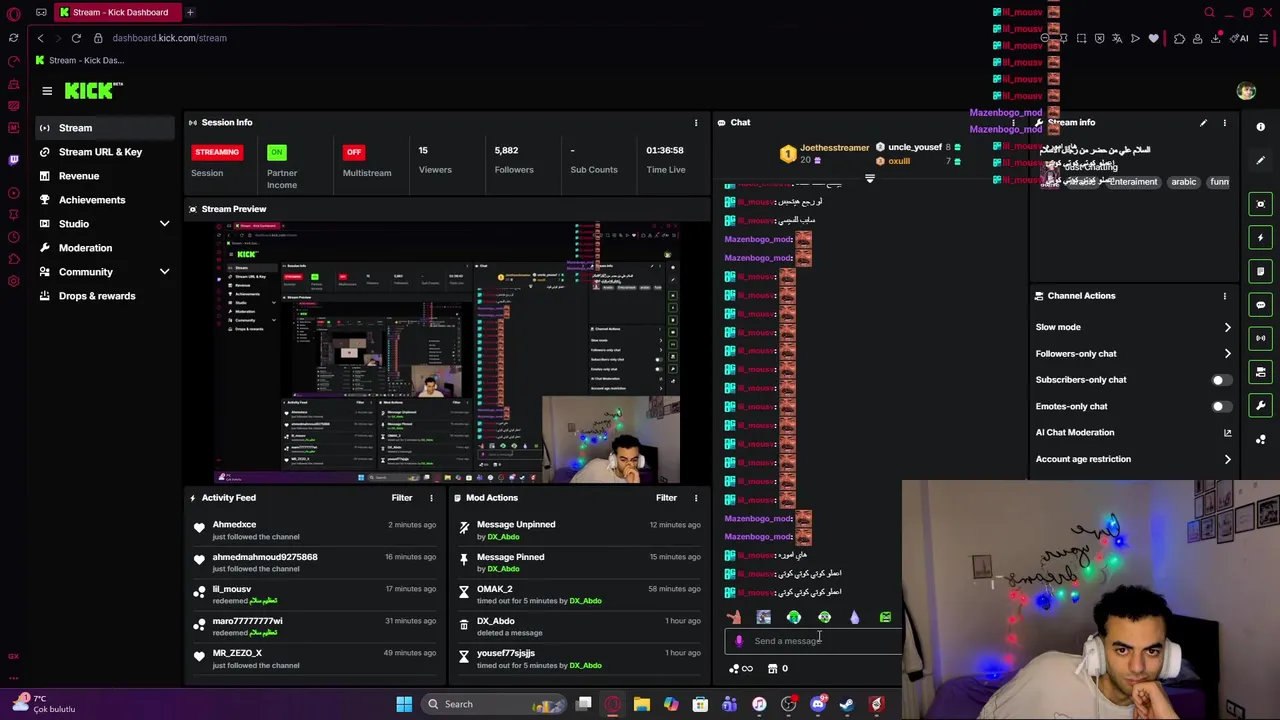Click pencil edit icon in right sidebar
The height and width of the screenshot is (720, 1280).
coord(1261,160)
